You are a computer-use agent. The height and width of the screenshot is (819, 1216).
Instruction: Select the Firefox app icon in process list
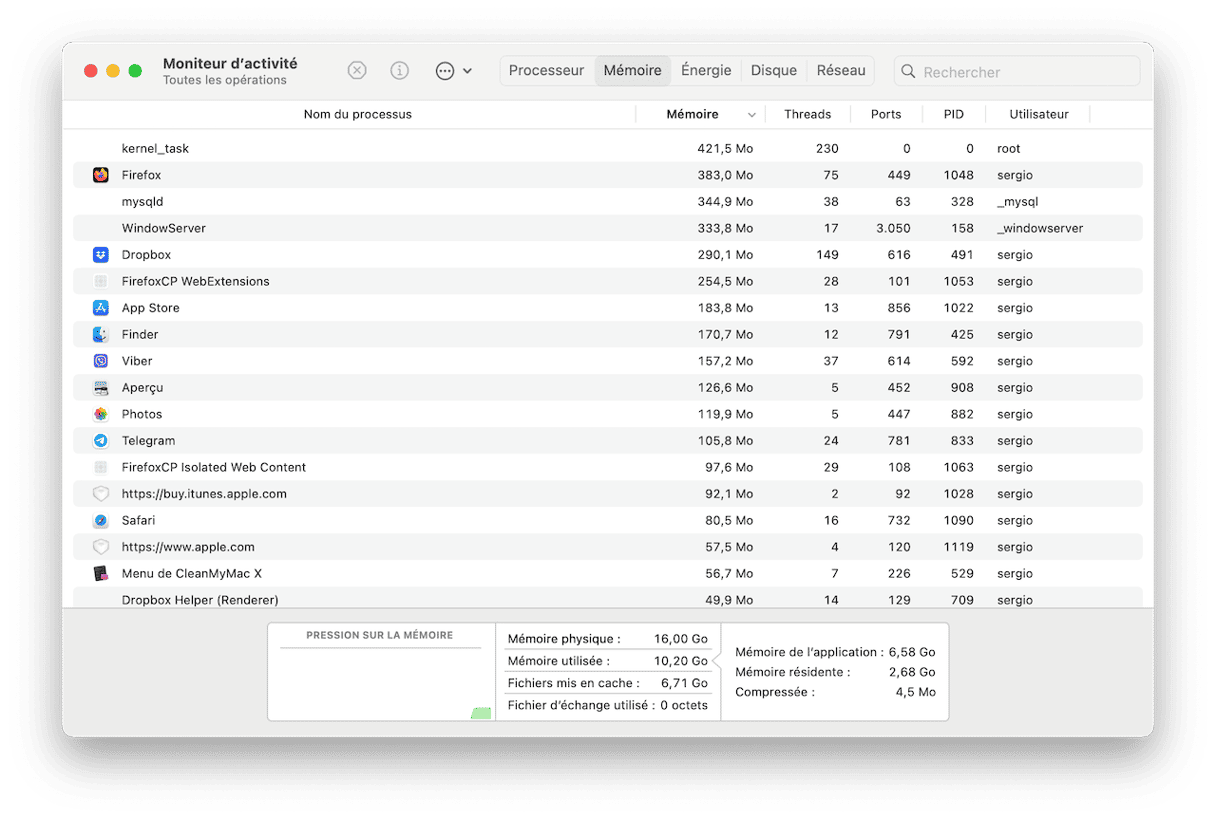tap(101, 175)
